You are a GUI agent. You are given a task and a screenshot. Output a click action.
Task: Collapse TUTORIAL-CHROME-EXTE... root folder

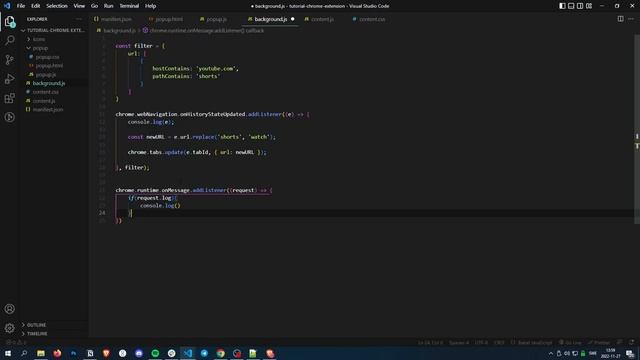click(54, 30)
